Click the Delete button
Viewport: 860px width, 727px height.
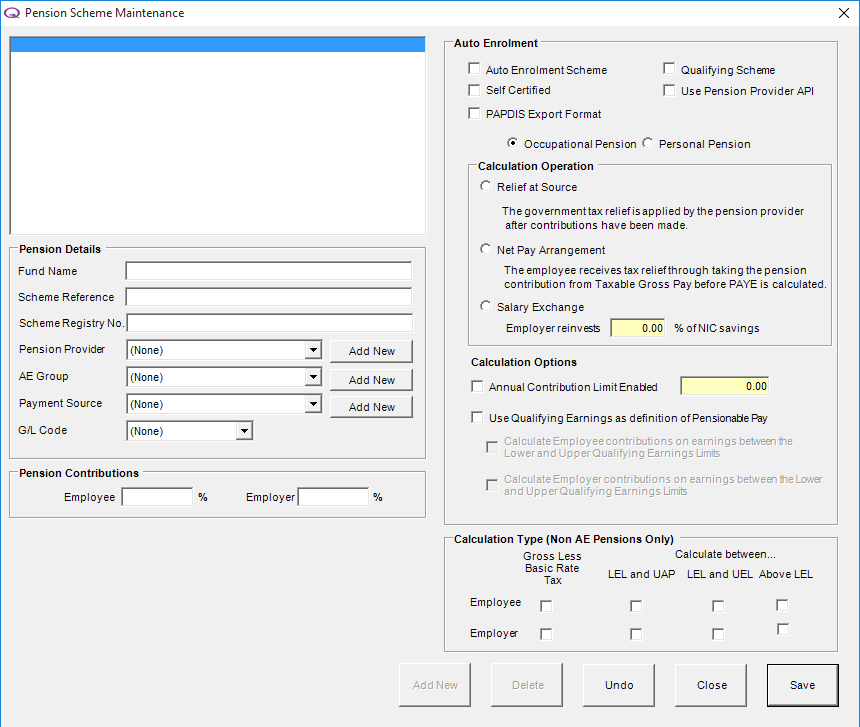tap(527, 685)
